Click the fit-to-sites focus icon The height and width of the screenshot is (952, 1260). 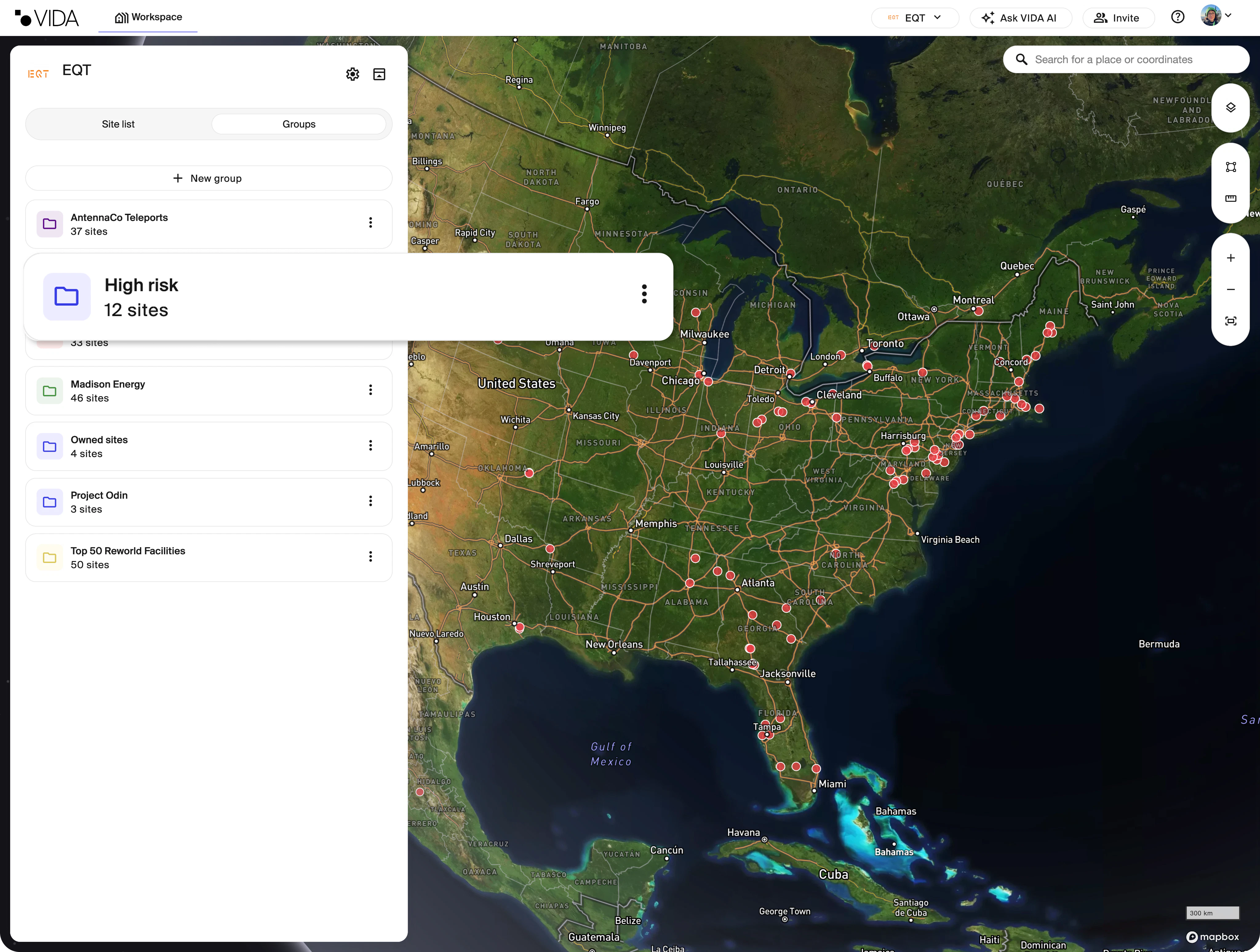[x=1230, y=321]
